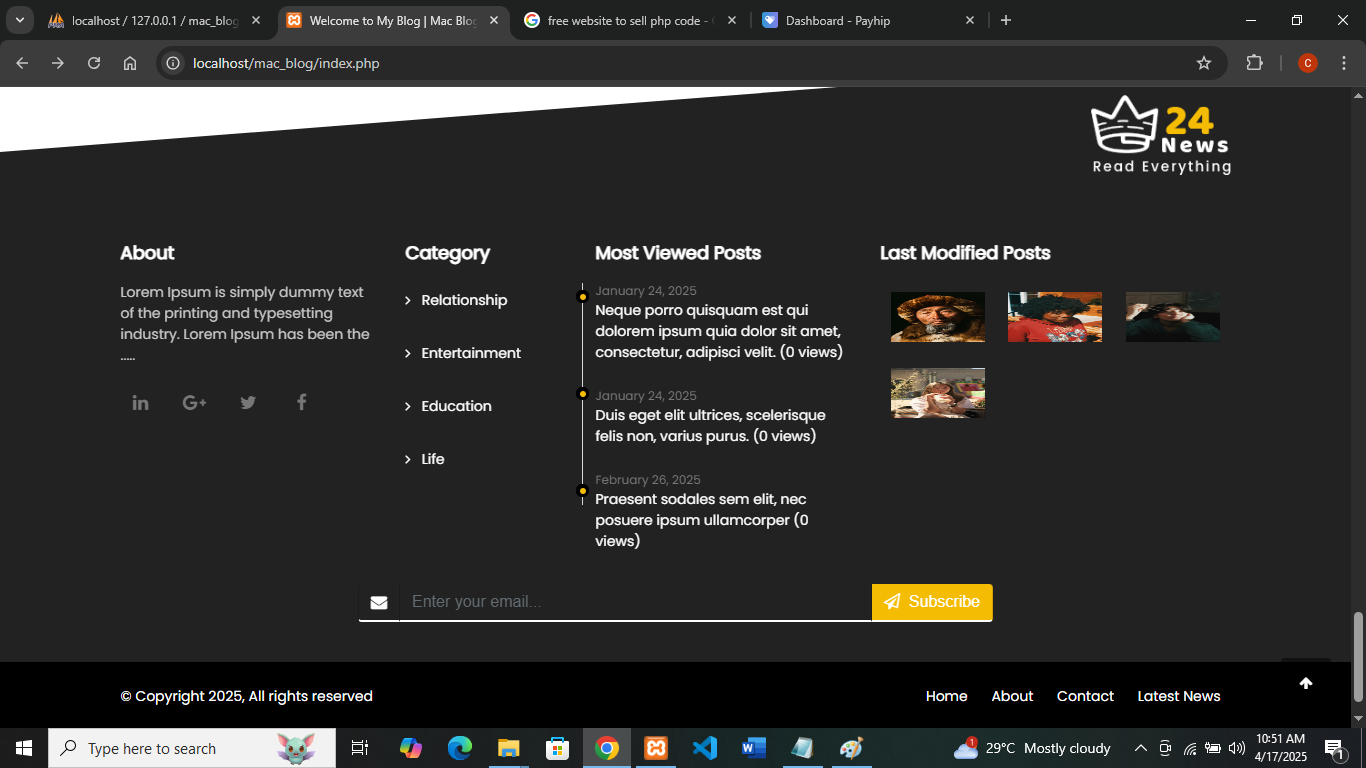Open the browser home page

(x=130, y=63)
